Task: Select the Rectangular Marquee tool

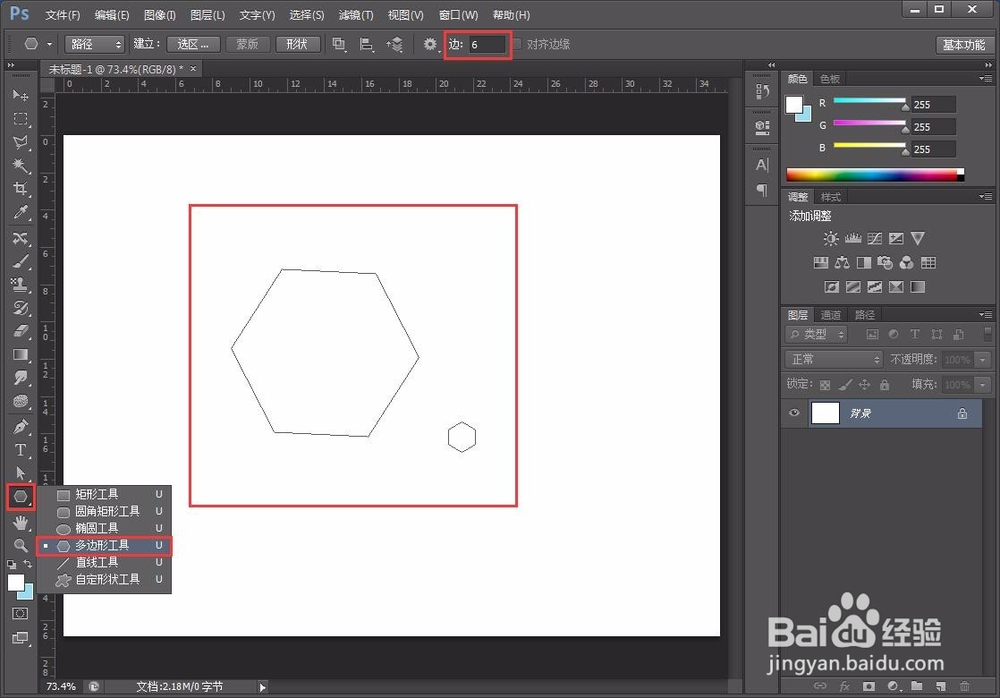Action: click(20, 119)
